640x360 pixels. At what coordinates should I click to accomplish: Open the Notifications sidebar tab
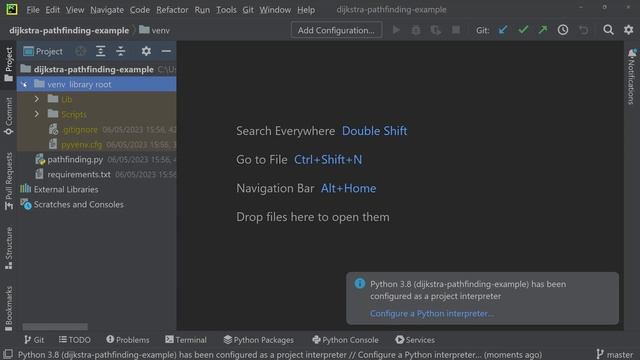pos(632,76)
